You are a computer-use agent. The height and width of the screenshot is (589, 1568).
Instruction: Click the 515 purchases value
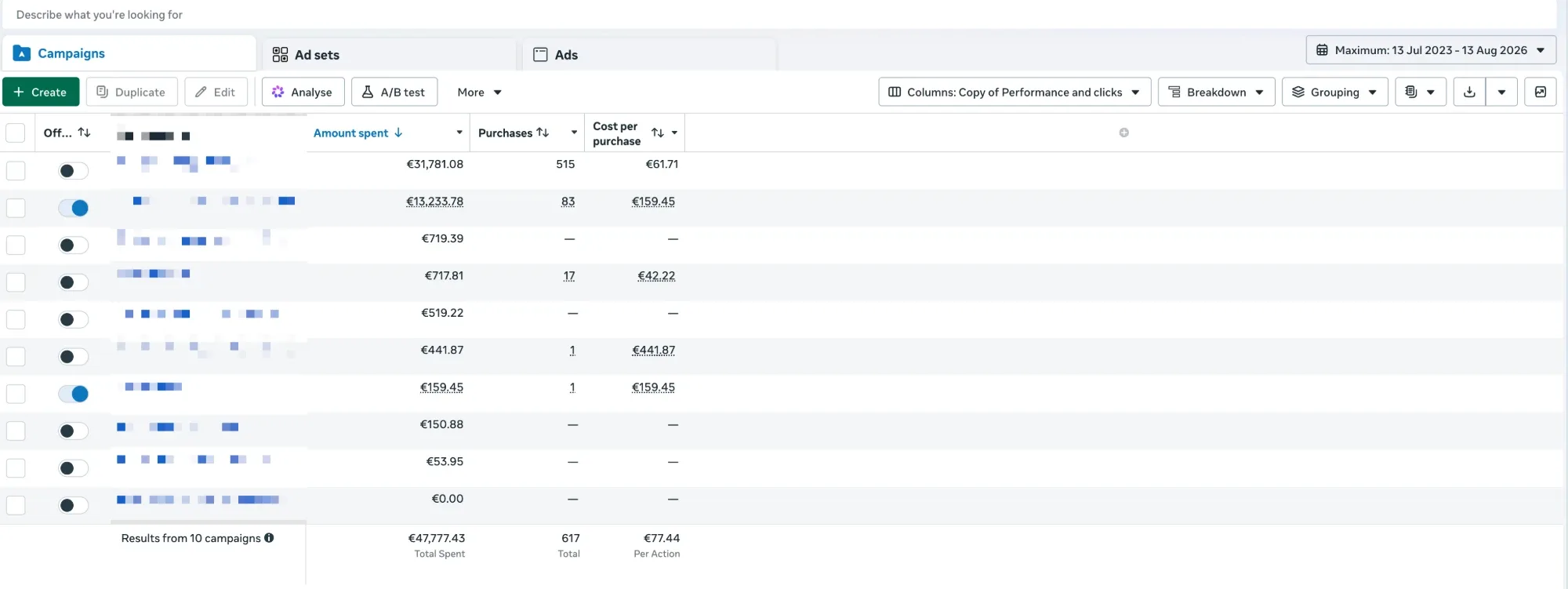tap(565, 164)
